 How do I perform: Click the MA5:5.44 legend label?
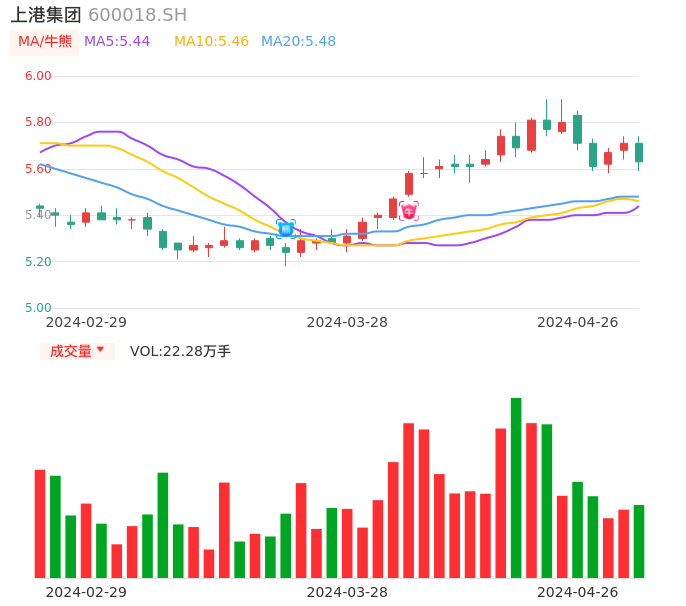pyautogui.click(x=117, y=42)
